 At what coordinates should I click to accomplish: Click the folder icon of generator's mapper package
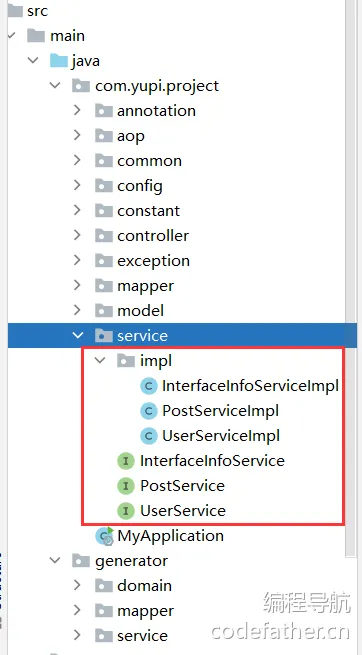104,611
